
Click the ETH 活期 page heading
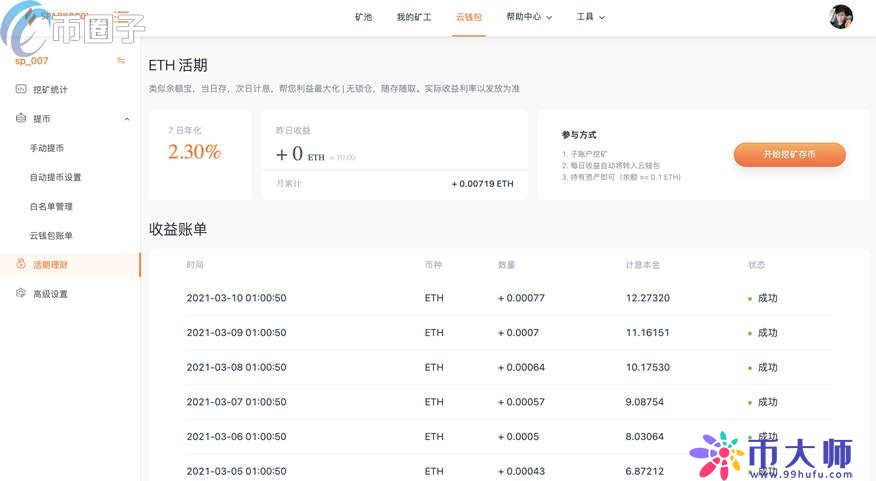178,65
